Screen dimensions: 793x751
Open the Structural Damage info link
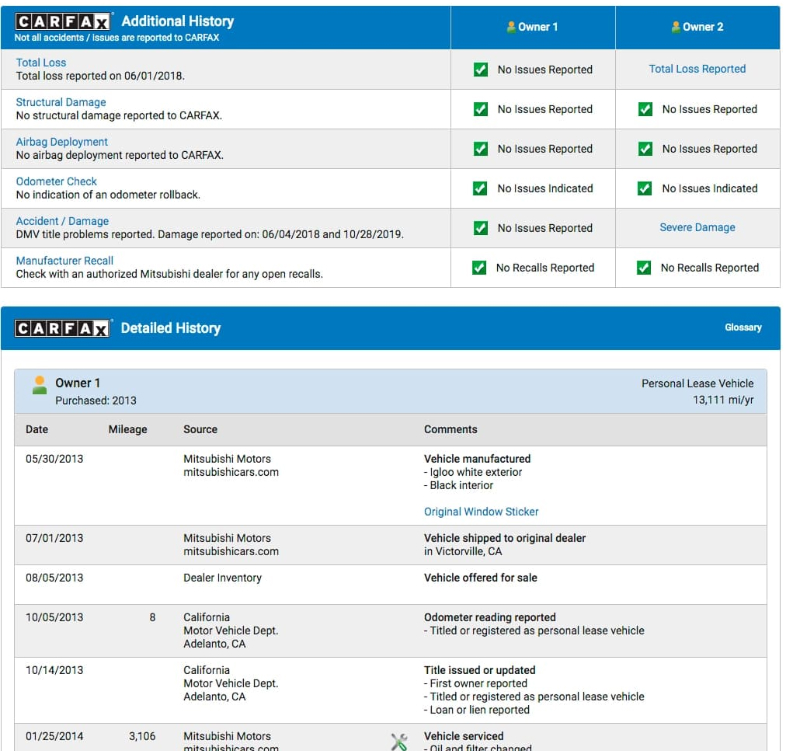point(60,102)
